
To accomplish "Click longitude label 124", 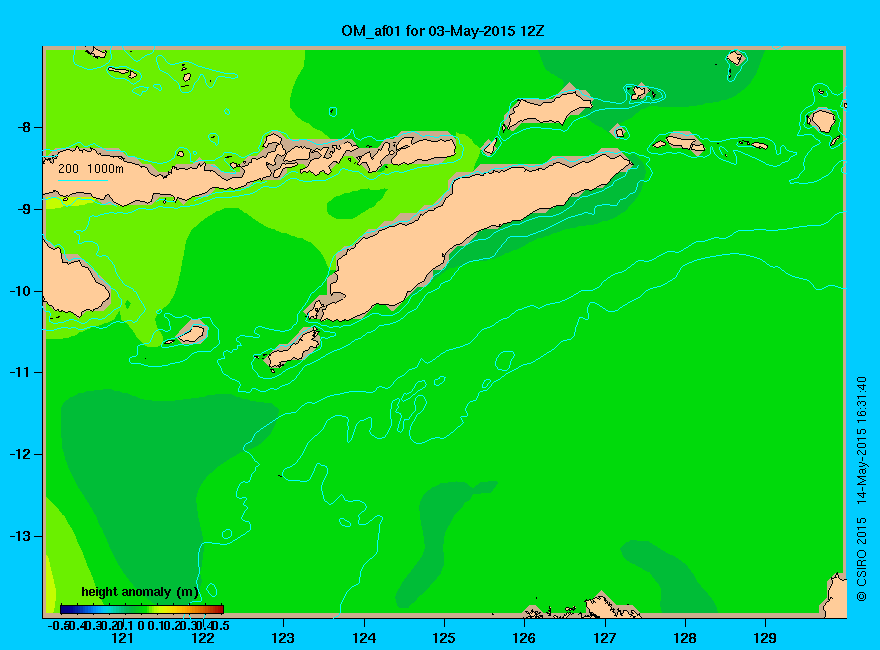I will 364,638.
